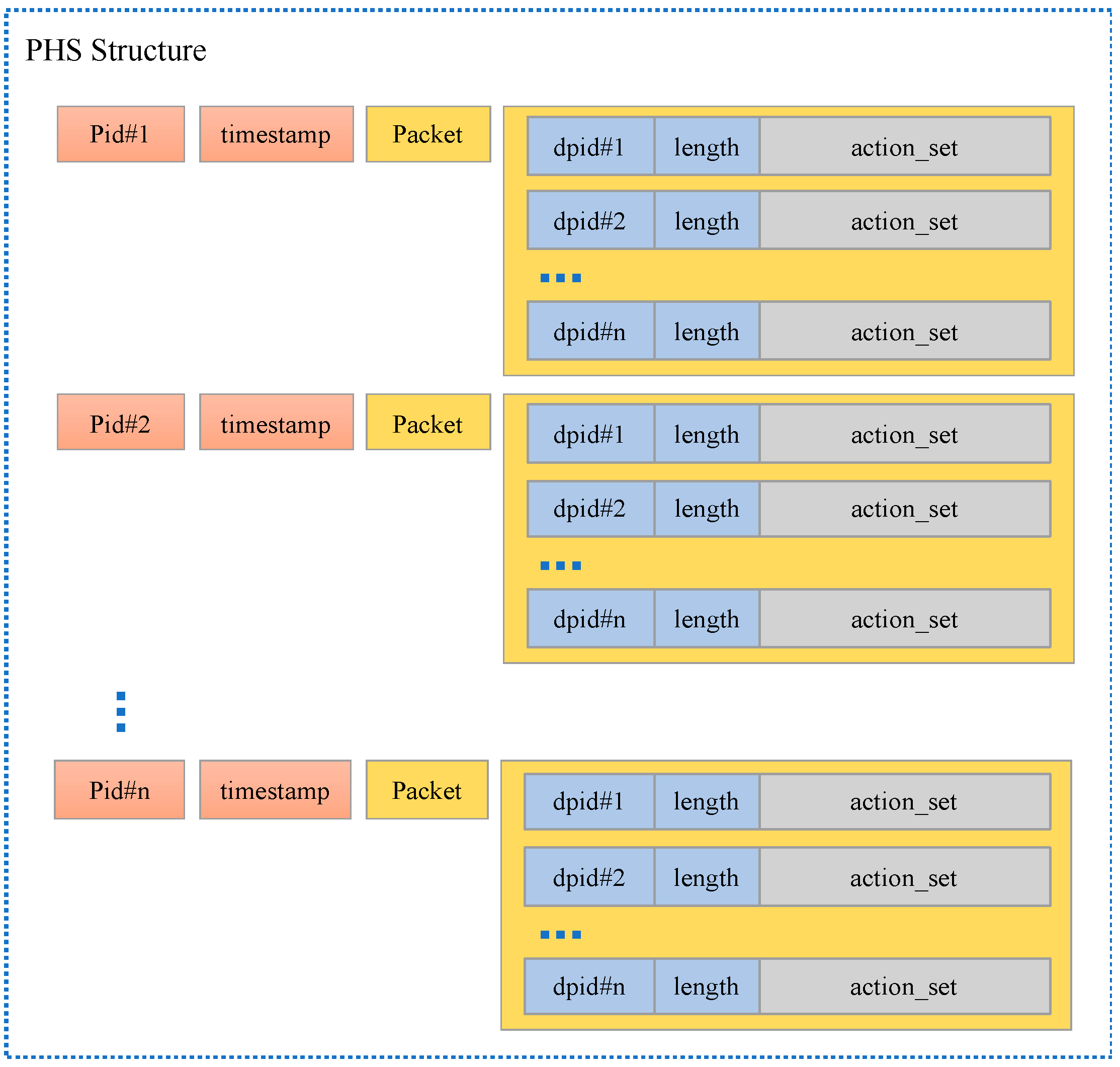This screenshot has width=1120, height=1067.
Task: Click the Packet box in Pid#1 row
Action: [428, 134]
